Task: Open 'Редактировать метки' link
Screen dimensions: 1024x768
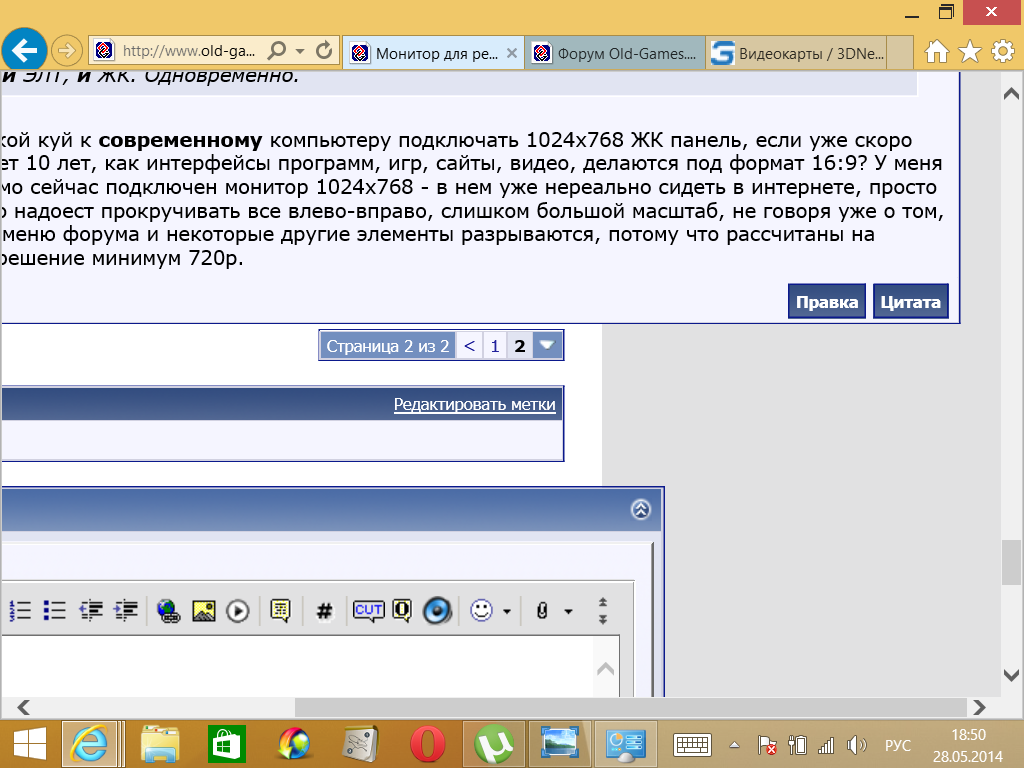Action: click(474, 404)
